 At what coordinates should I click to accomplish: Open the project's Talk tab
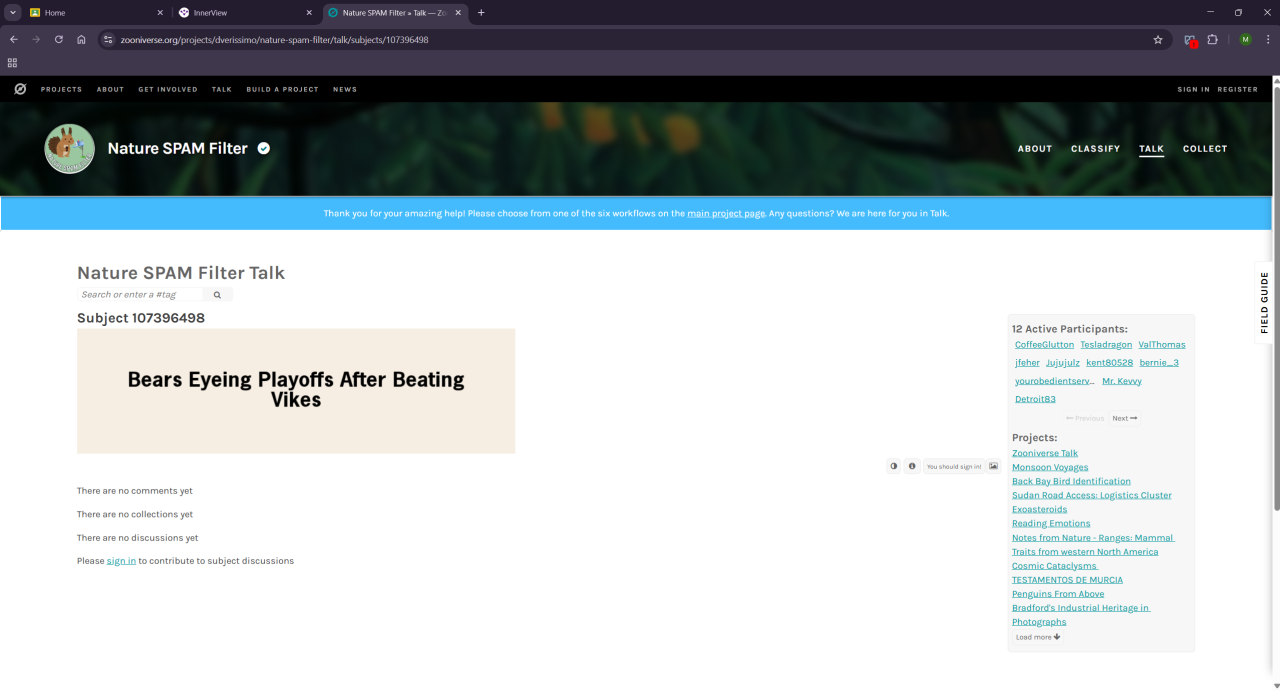[x=1152, y=149]
